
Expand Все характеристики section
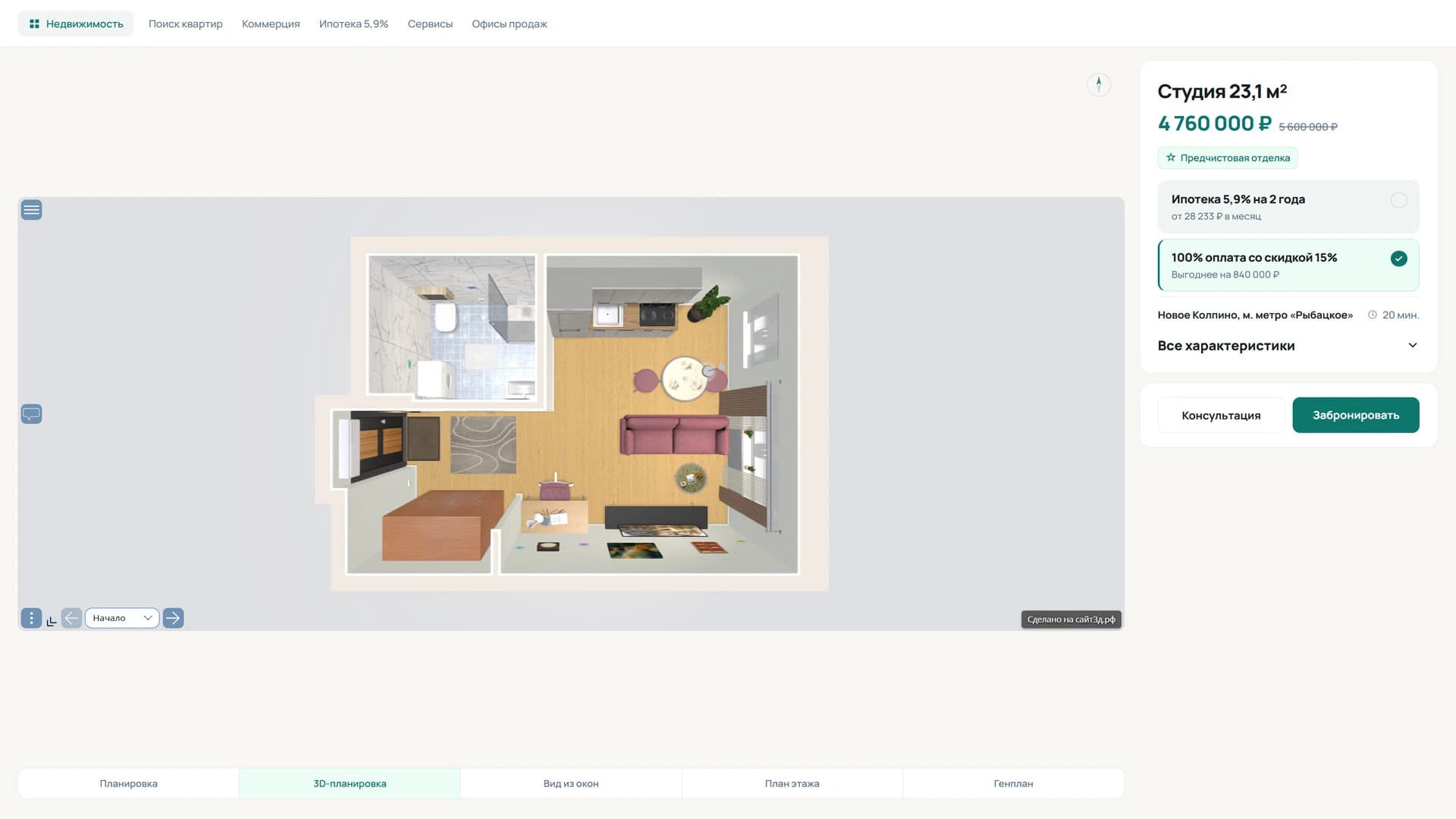coord(1288,346)
